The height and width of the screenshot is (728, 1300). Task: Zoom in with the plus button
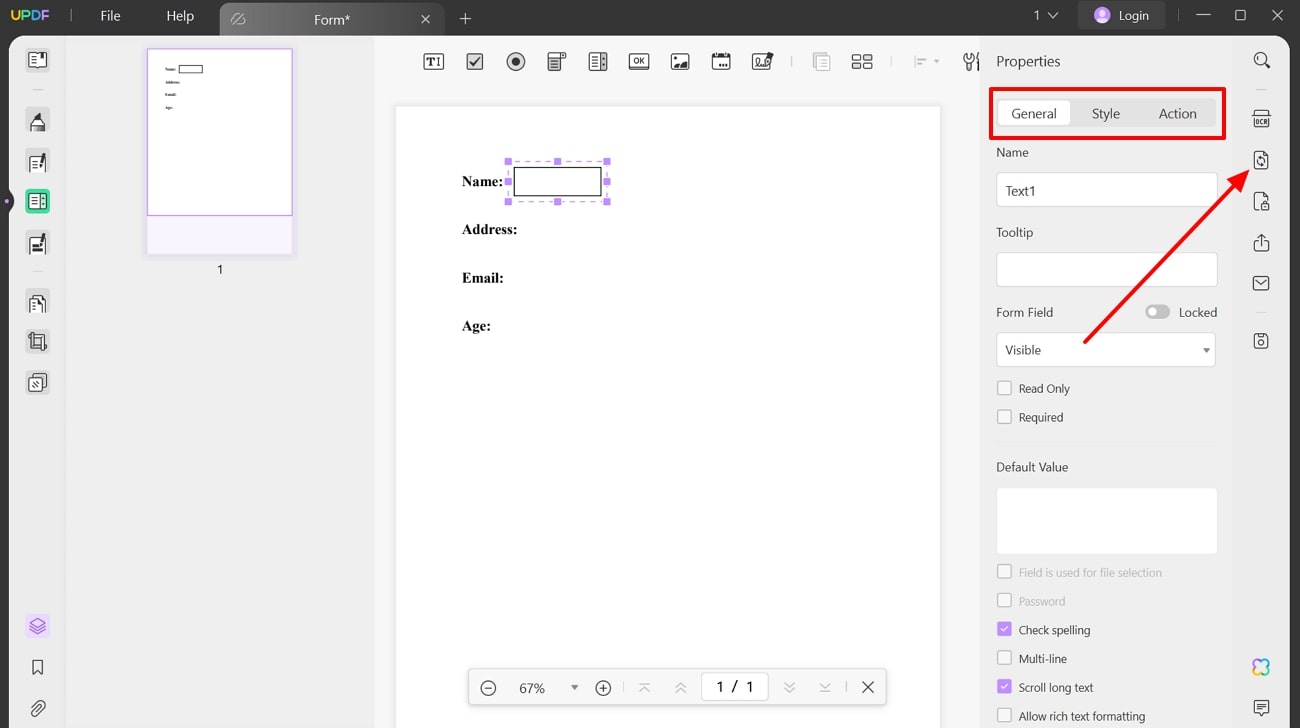click(x=603, y=688)
